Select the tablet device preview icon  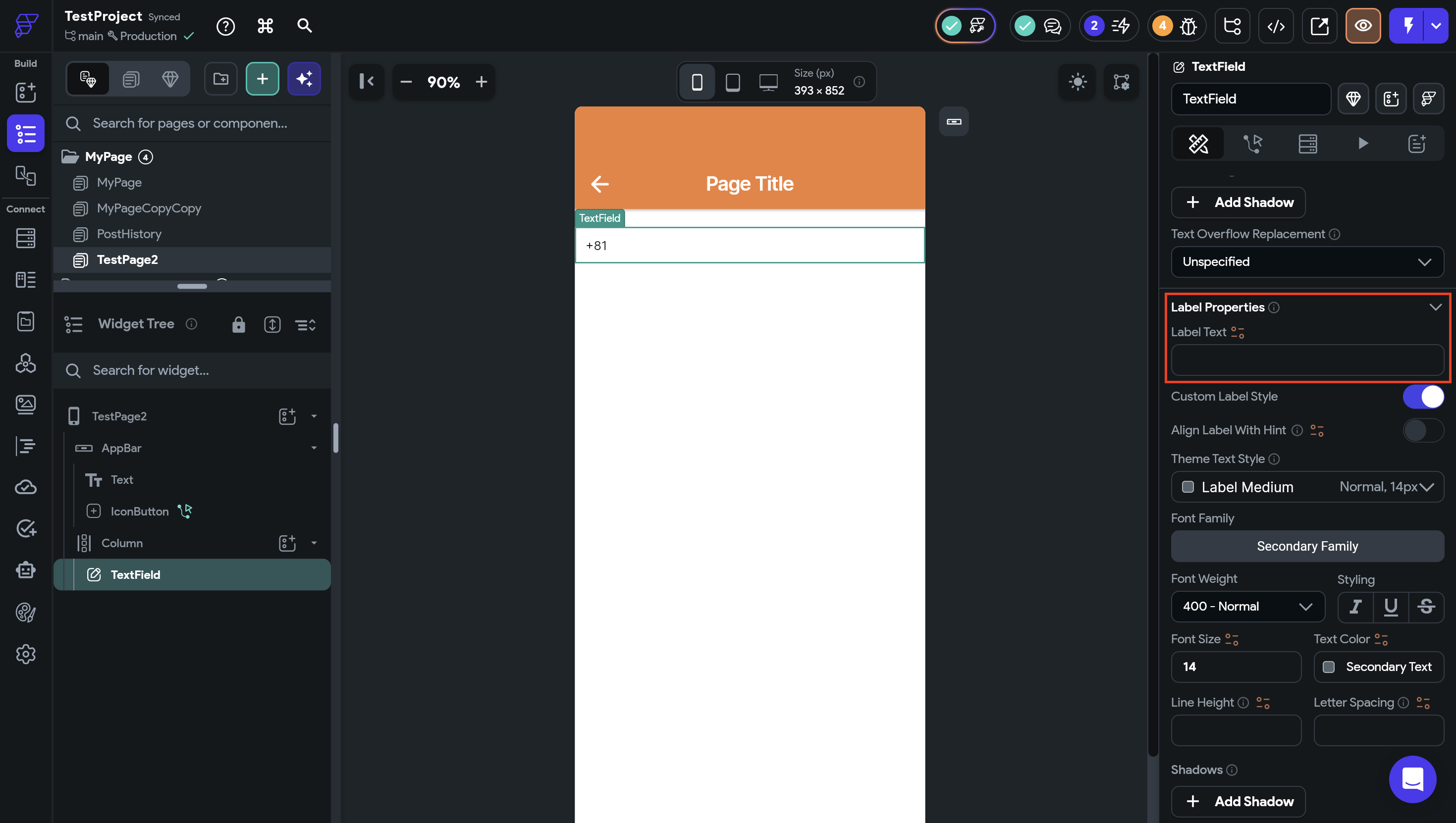[733, 83]
